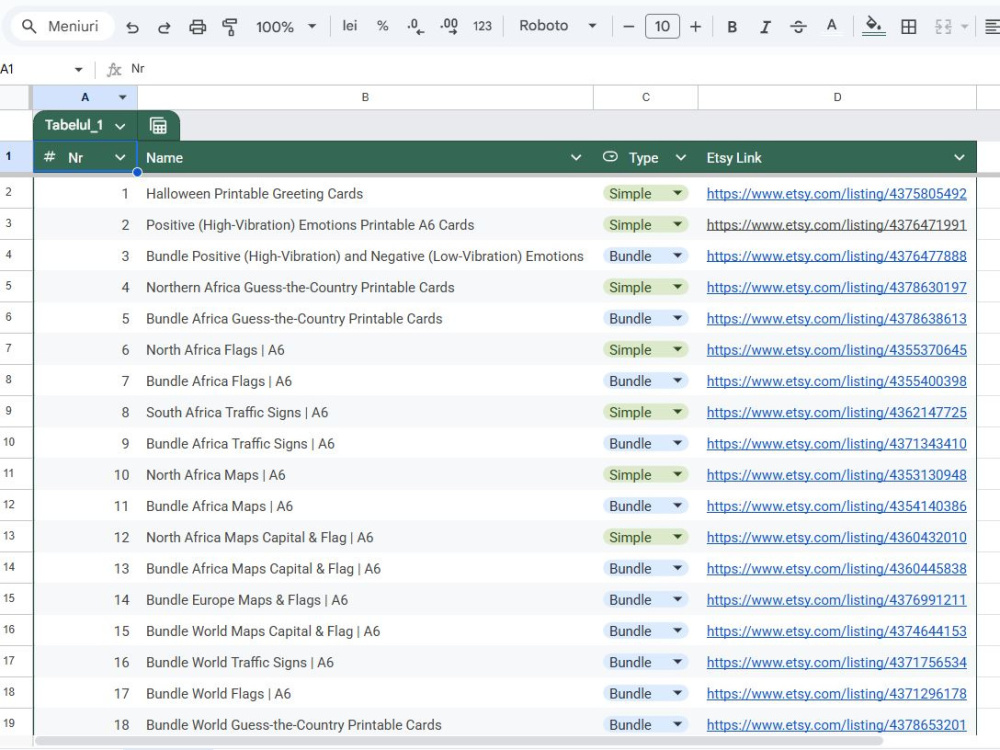Open Etsy link ending 4374644153

(x=836, y=631)
